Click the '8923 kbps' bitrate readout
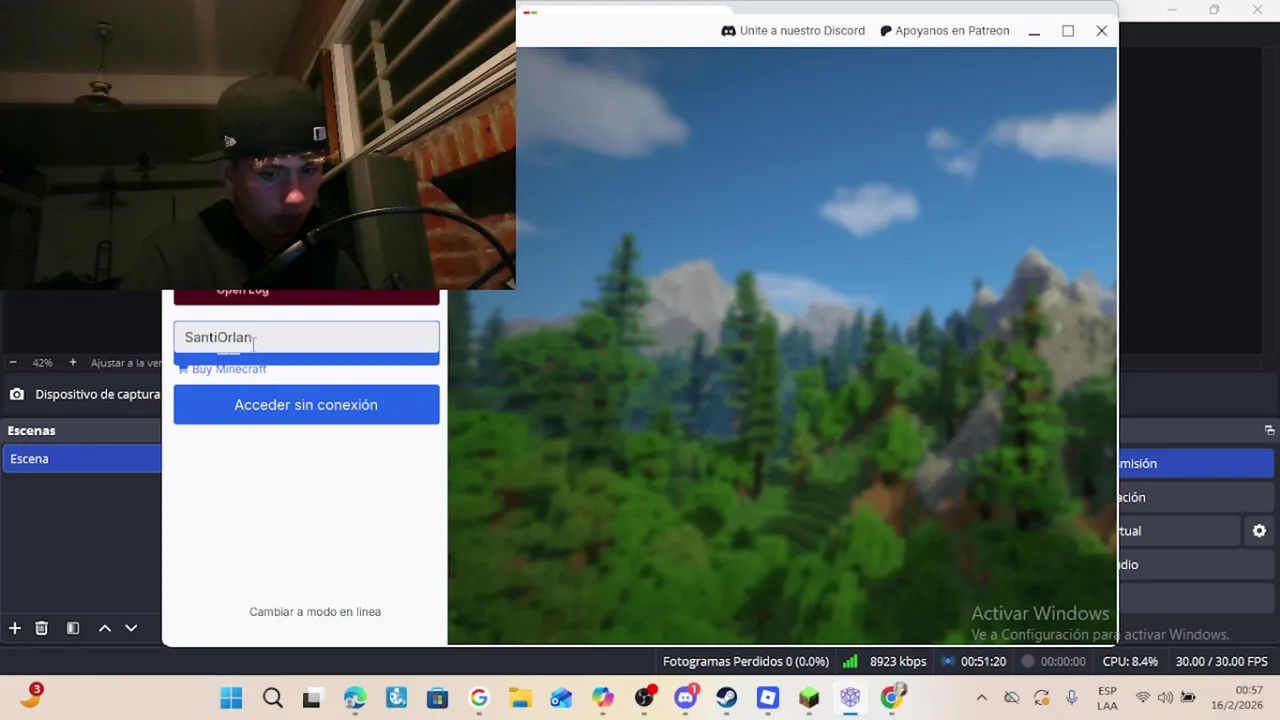The width and height of the screenshot is (1280, 720). pos(898,662)
